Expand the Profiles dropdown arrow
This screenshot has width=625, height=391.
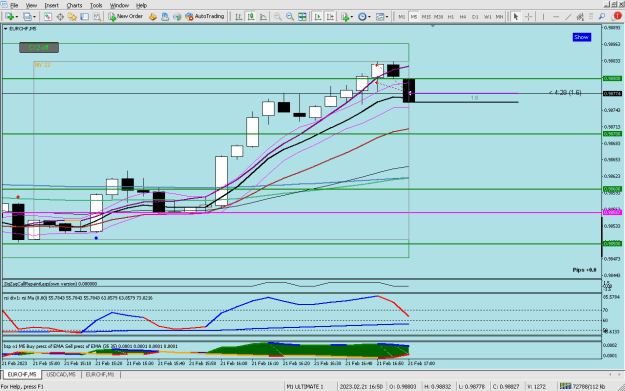35,17
